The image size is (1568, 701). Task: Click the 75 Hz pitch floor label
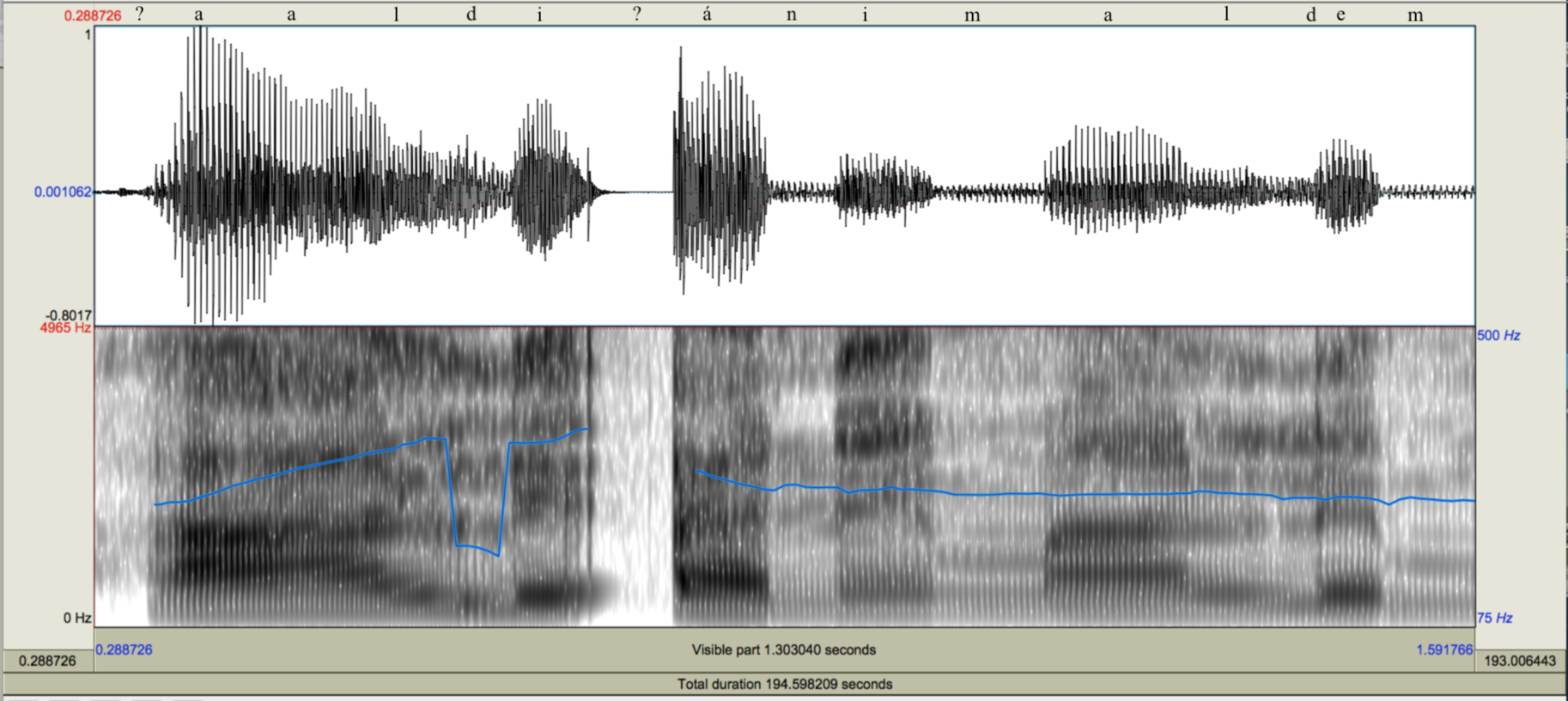click(x=1495, y=618)
